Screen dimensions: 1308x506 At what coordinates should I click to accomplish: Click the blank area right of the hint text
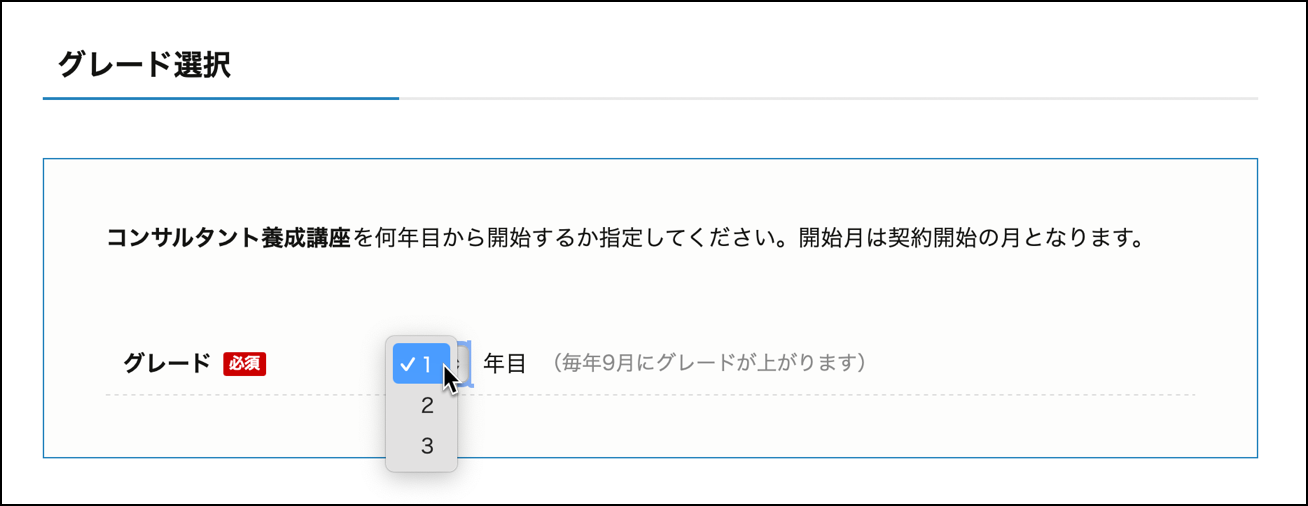(x=1030, y=363)
